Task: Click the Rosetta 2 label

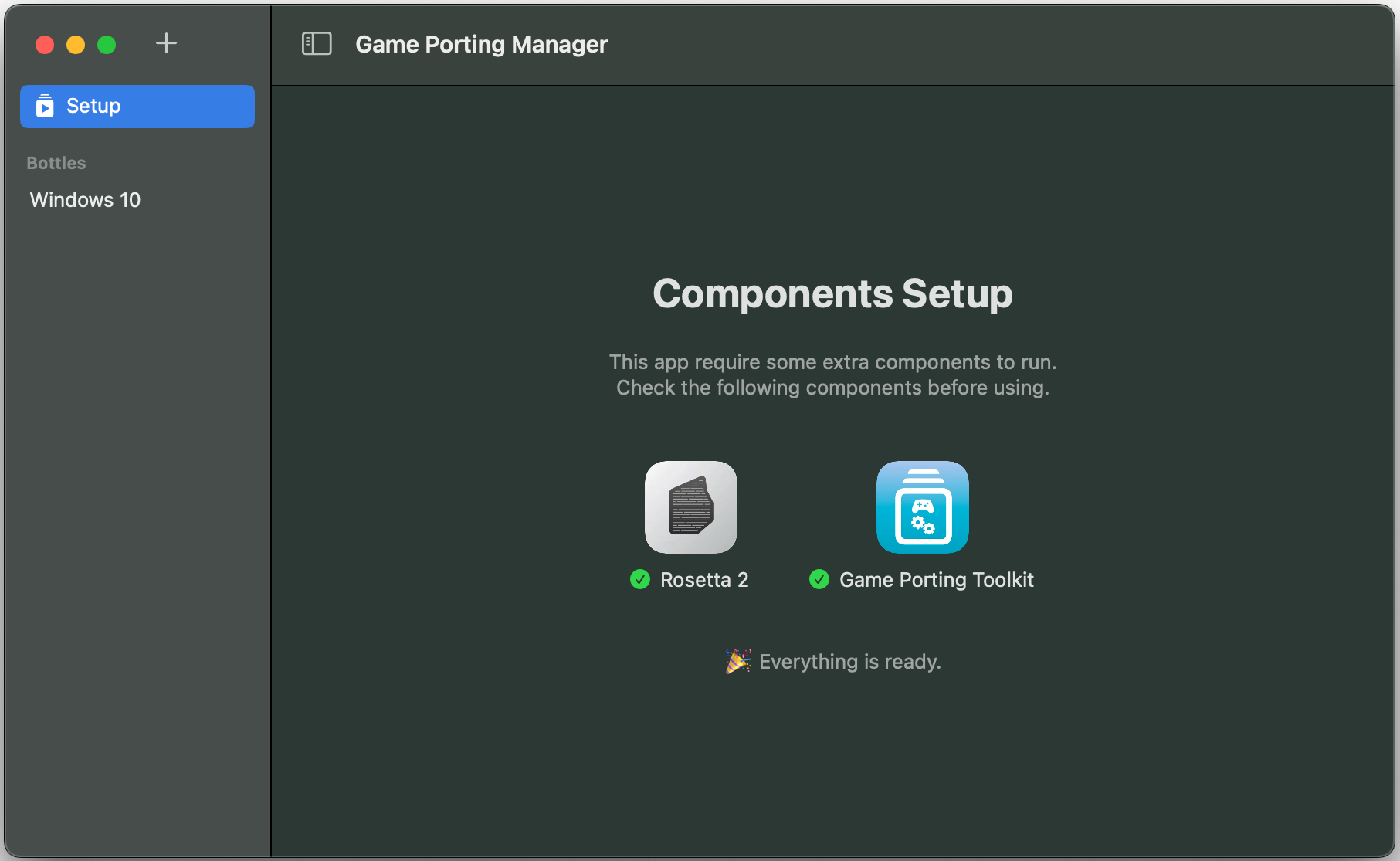Action: [x=704, y=580]
